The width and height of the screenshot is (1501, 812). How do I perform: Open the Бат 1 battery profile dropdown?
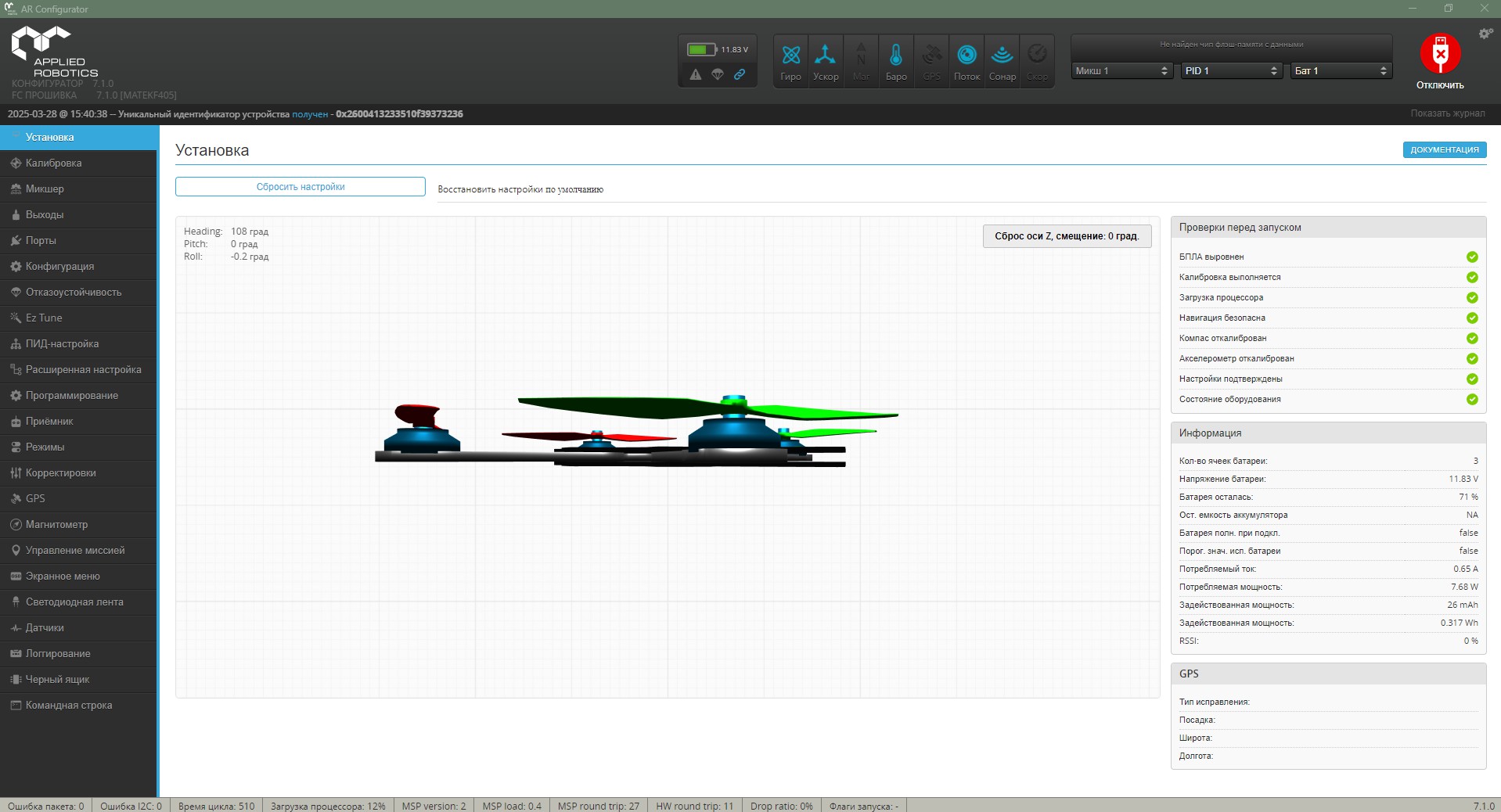click(x=1341, y=71)
